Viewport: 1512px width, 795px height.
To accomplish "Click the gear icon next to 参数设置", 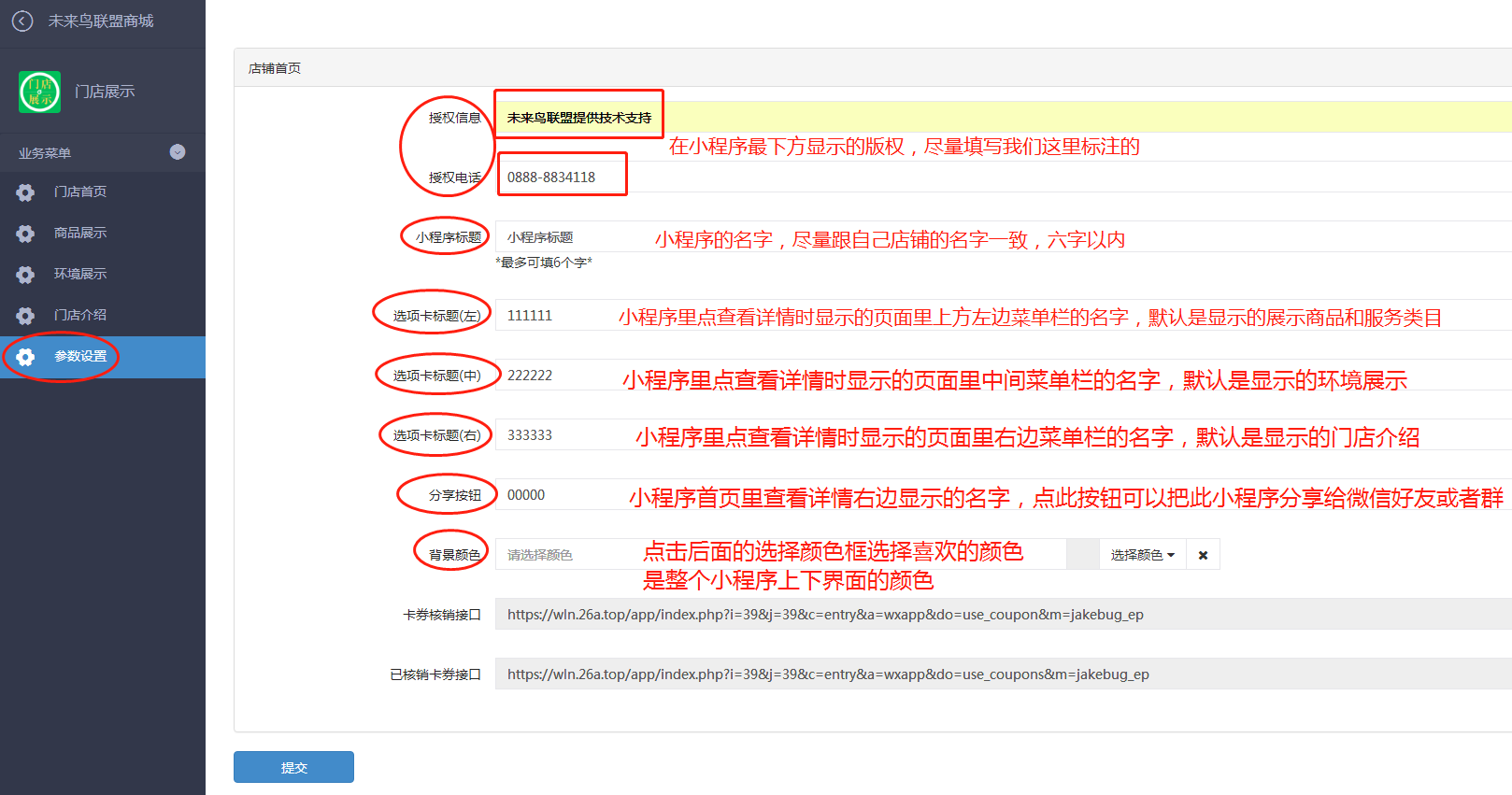I will 25,357.
